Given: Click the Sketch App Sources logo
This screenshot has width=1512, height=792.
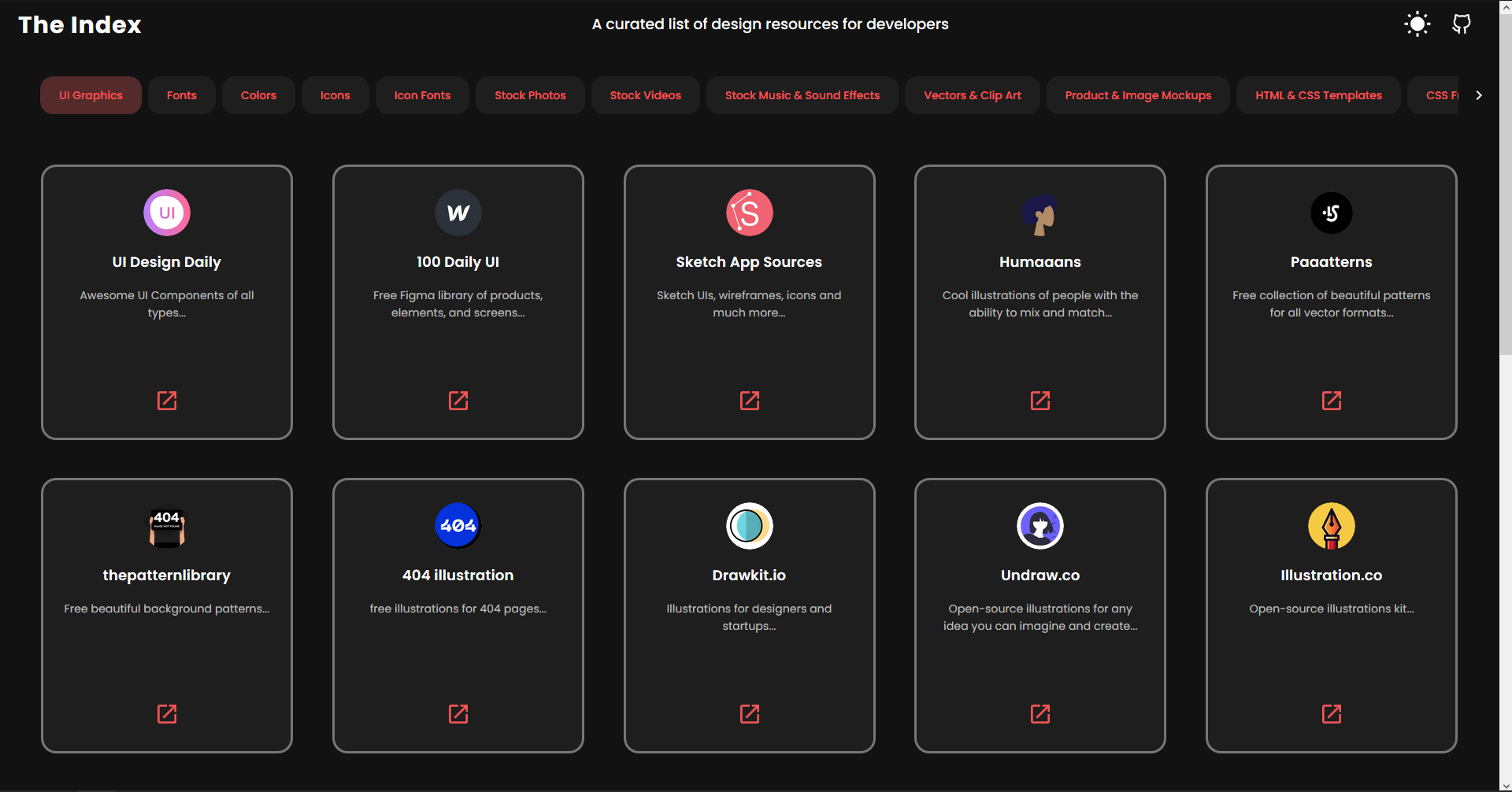Looking at the screenshot, I should pos(750,213).
